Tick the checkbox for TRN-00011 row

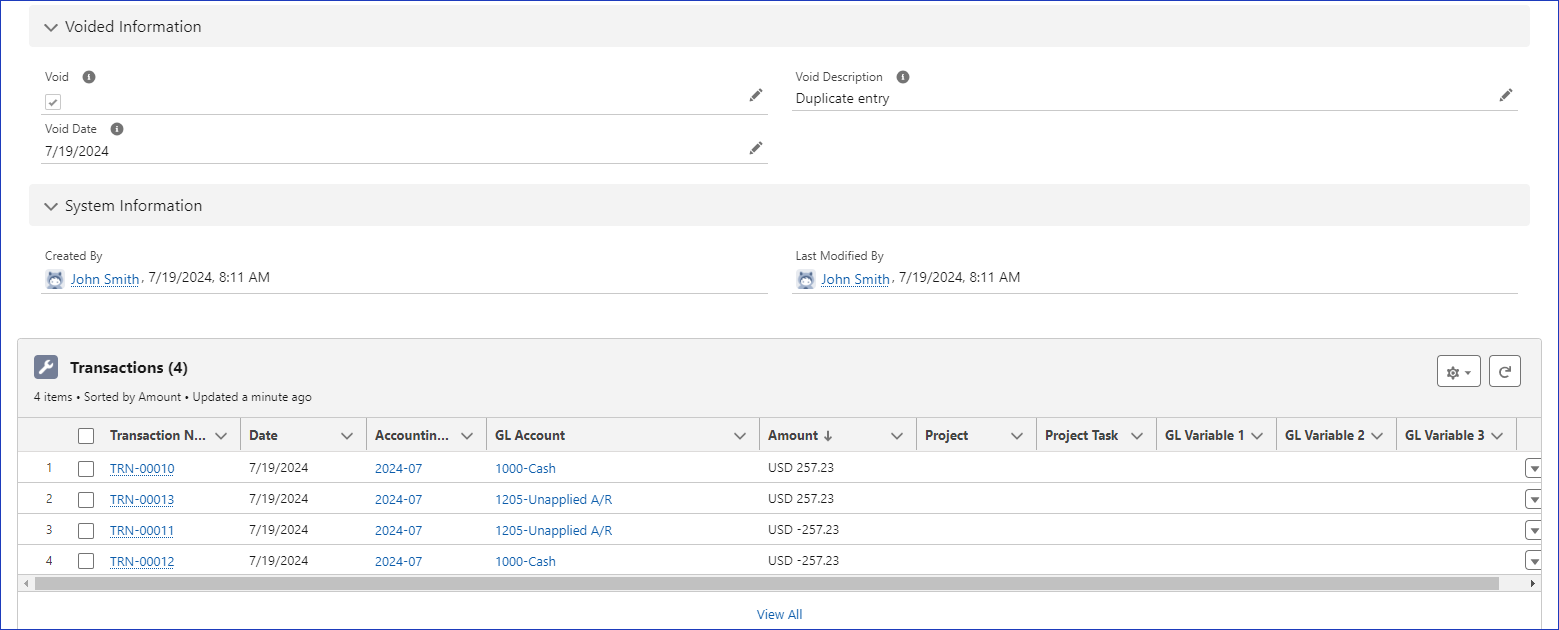click(x=86, y=530)
